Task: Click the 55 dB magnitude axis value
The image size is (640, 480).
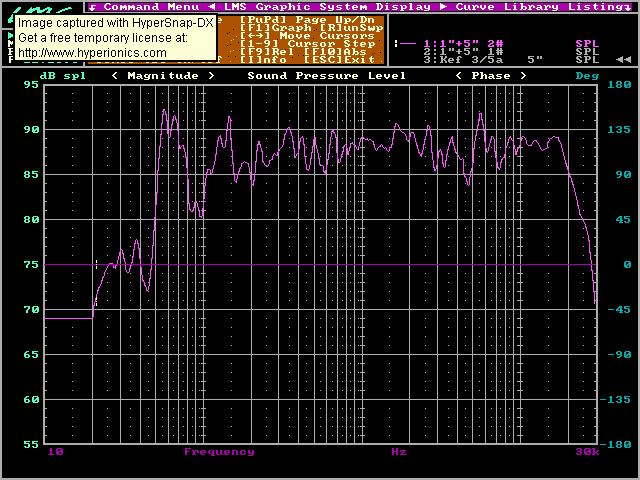Action: point(31,444)
